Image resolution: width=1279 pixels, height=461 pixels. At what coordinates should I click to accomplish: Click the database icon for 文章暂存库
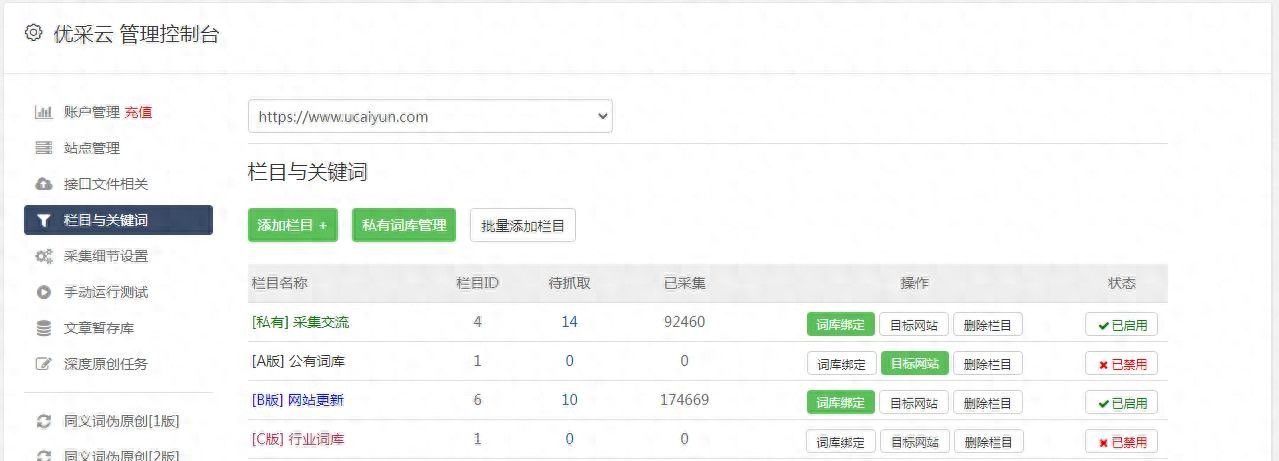[43, 328]
